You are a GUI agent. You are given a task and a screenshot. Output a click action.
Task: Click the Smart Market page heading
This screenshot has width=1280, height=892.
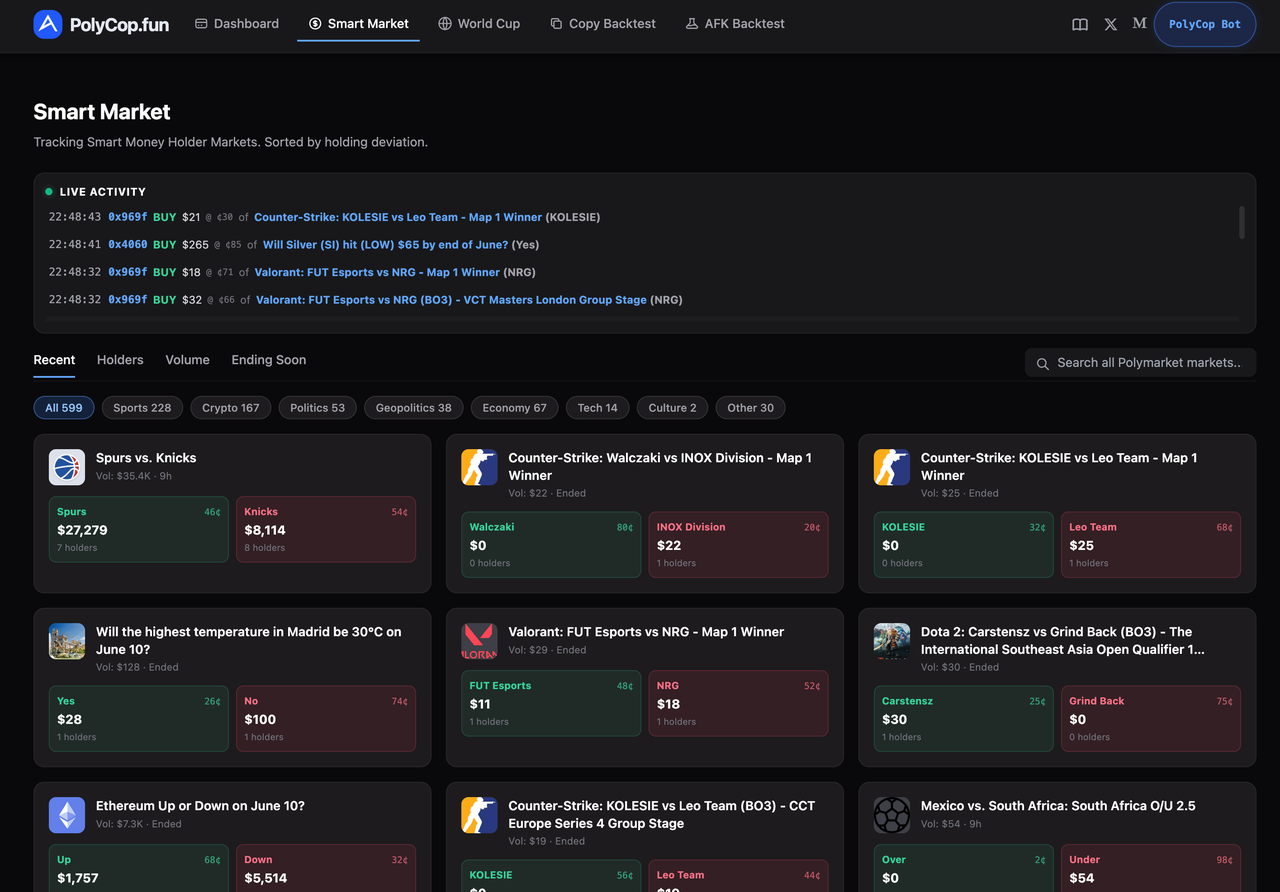[102, 112]
